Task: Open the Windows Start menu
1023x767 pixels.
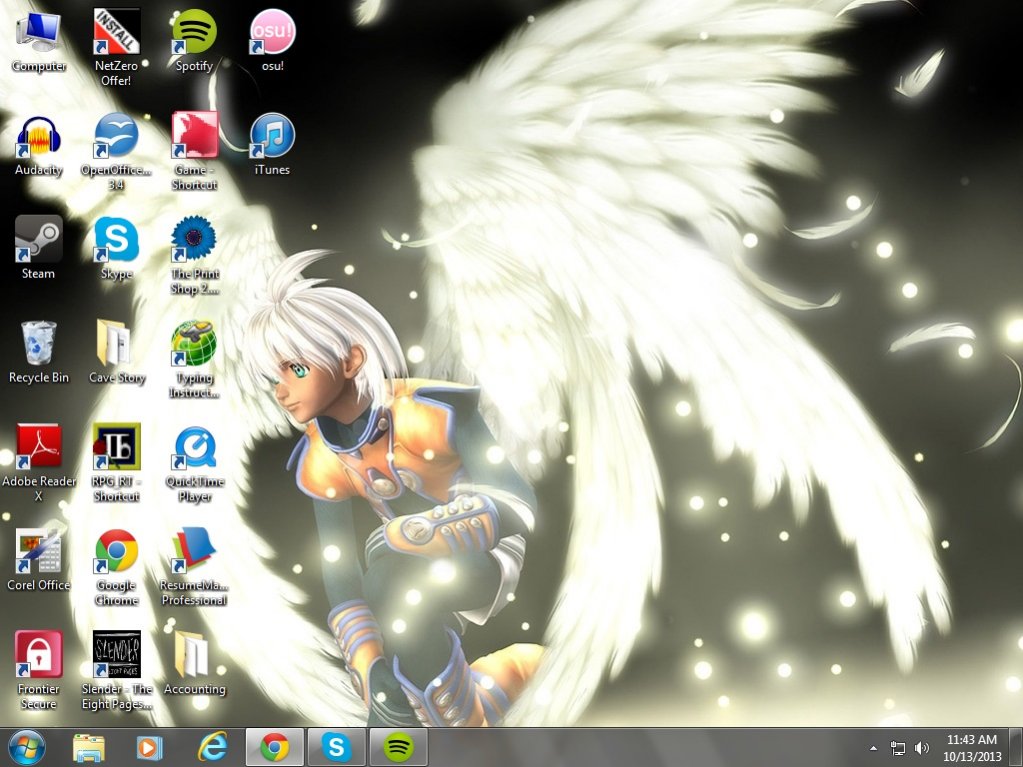Action: pos(27,747)
